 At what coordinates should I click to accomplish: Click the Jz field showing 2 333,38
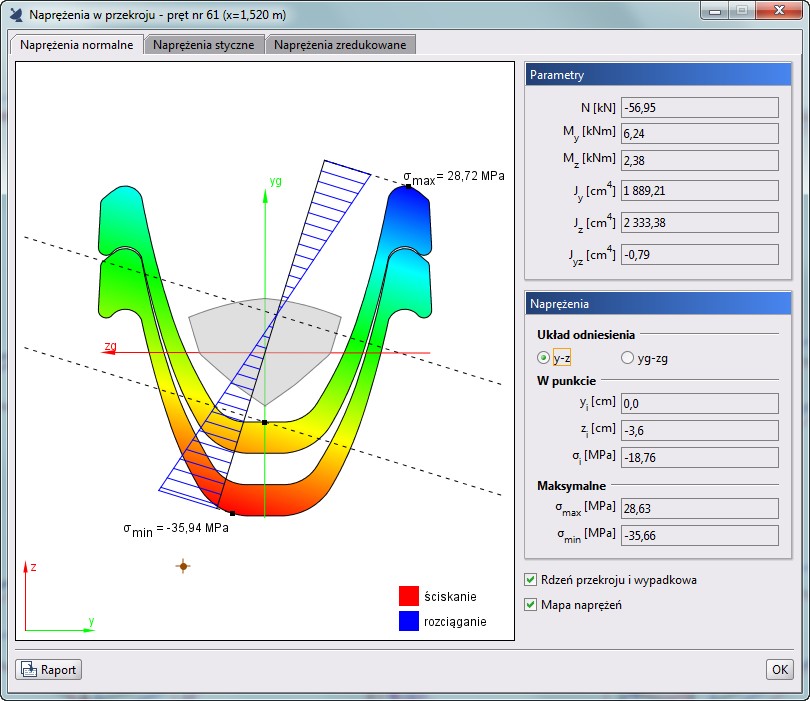click(x=699, y=223)
